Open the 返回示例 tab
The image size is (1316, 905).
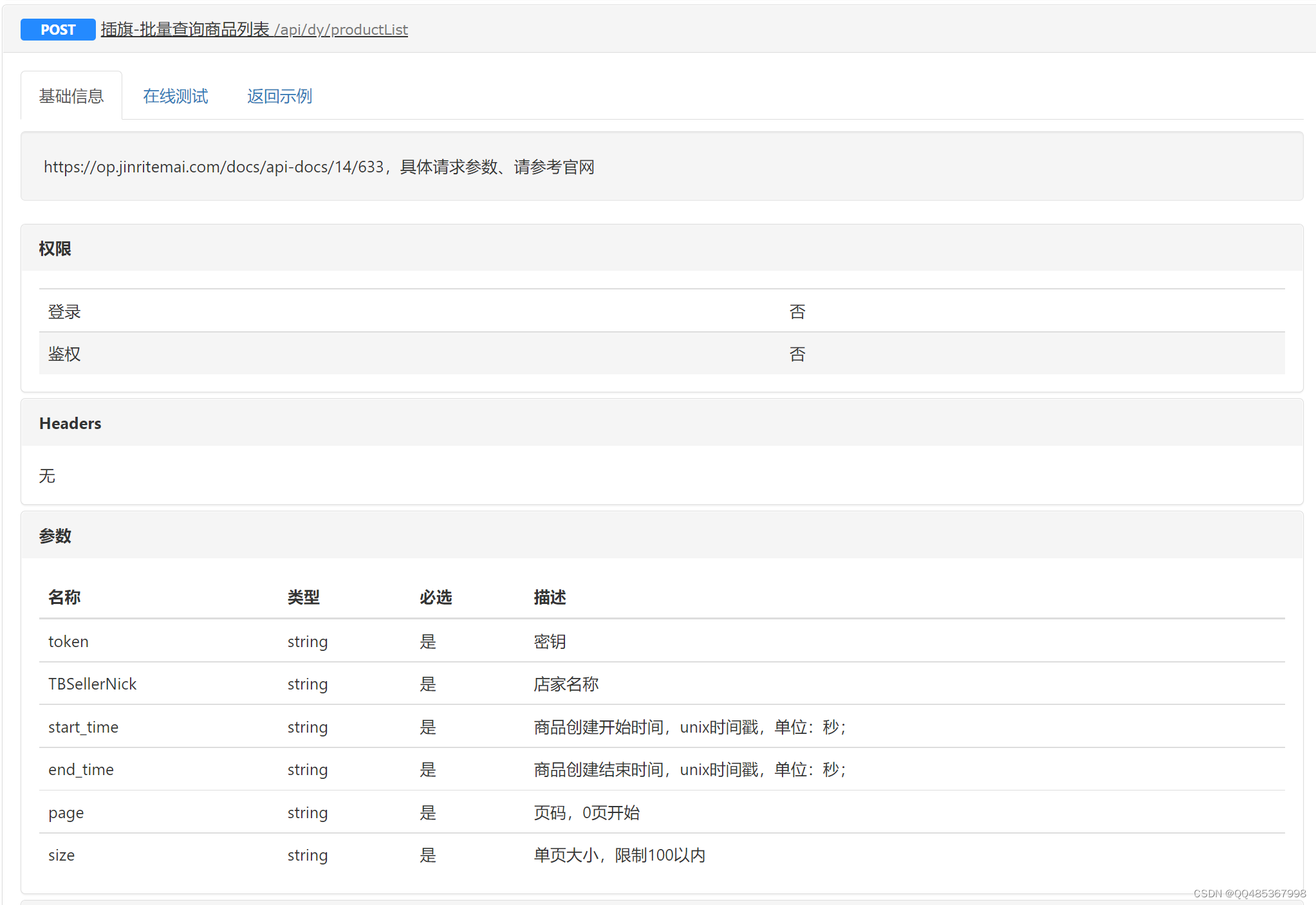[279, 96]
